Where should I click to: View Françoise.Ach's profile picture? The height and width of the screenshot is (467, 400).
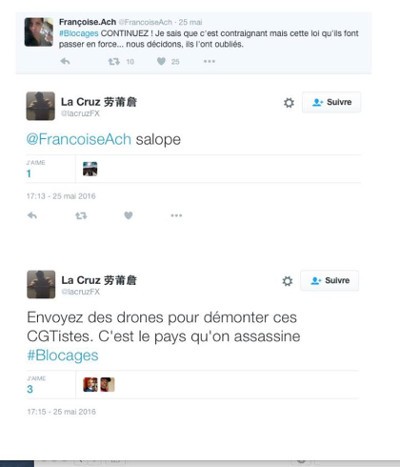39,32
